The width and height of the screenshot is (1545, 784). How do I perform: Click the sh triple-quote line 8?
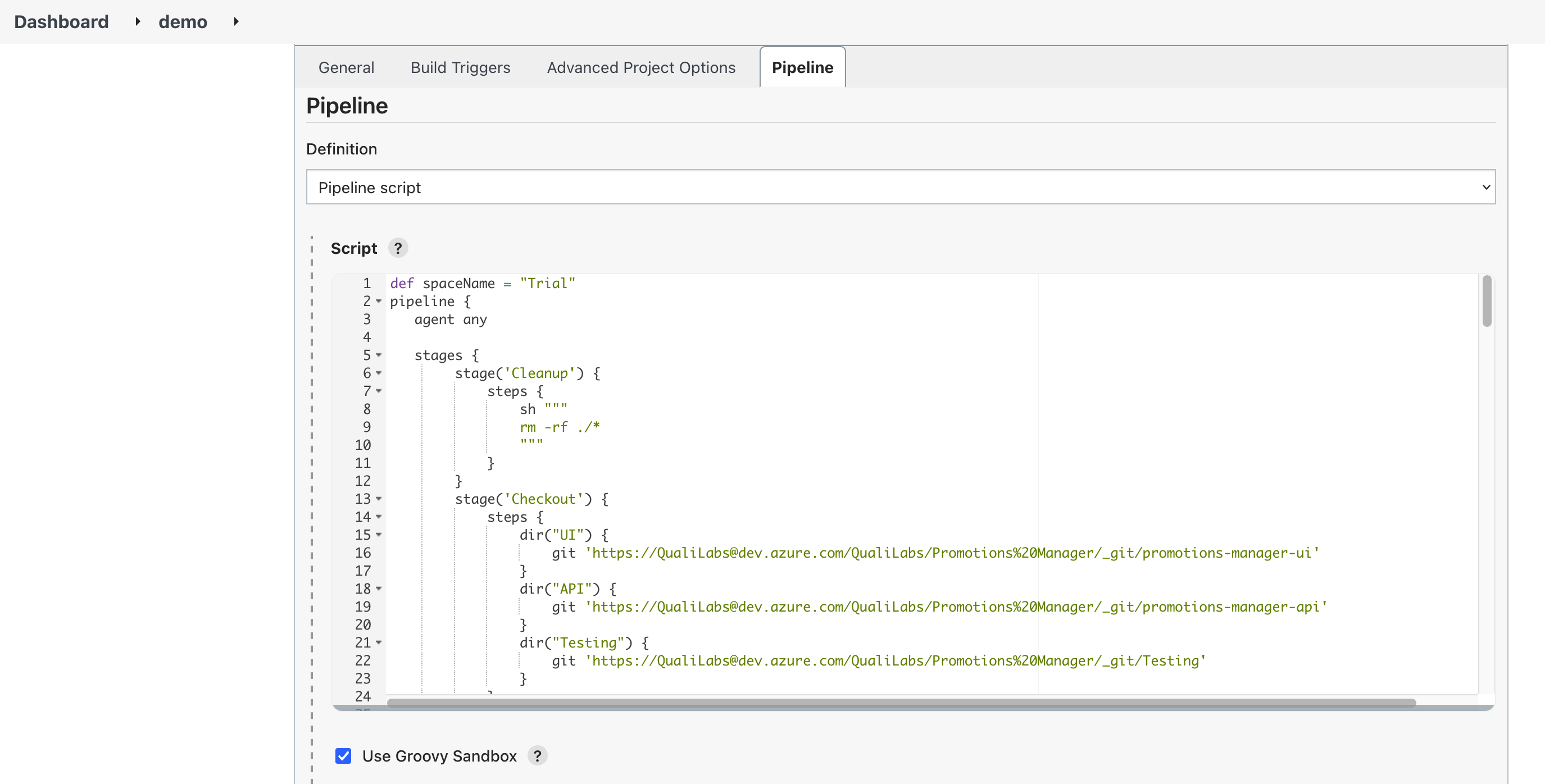point(543,409)
